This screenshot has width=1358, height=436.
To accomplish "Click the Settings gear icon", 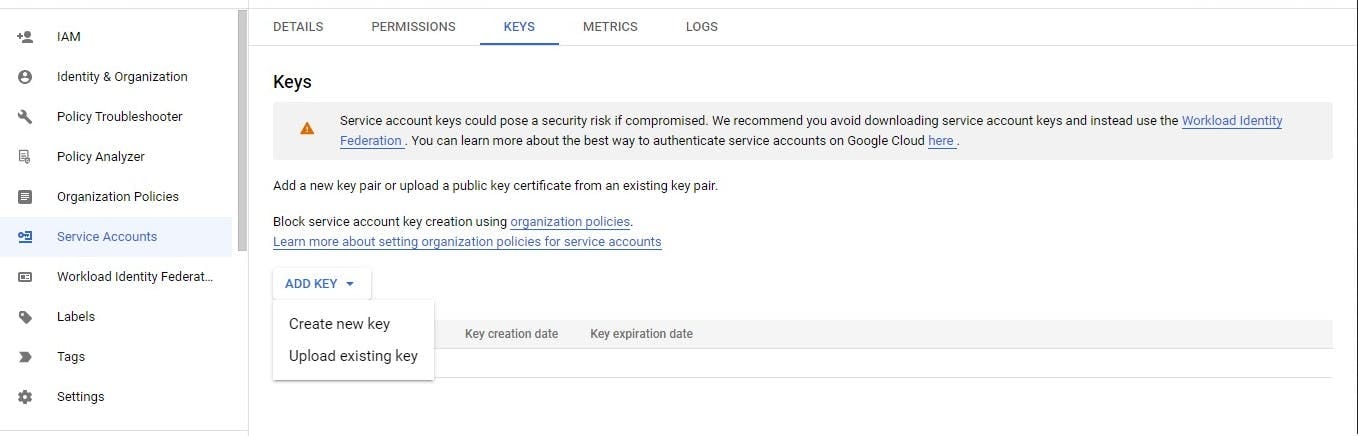I will (x=25, y=397).
